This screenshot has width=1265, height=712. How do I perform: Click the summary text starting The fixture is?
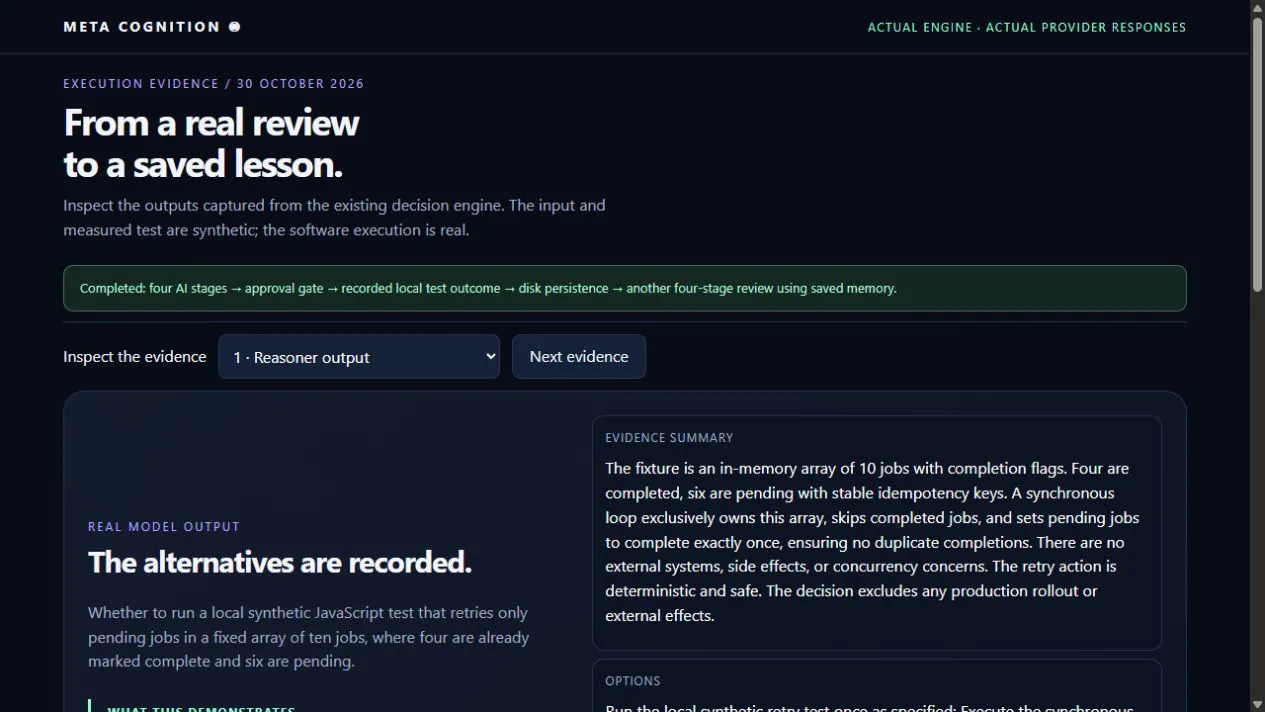(872, 542)
